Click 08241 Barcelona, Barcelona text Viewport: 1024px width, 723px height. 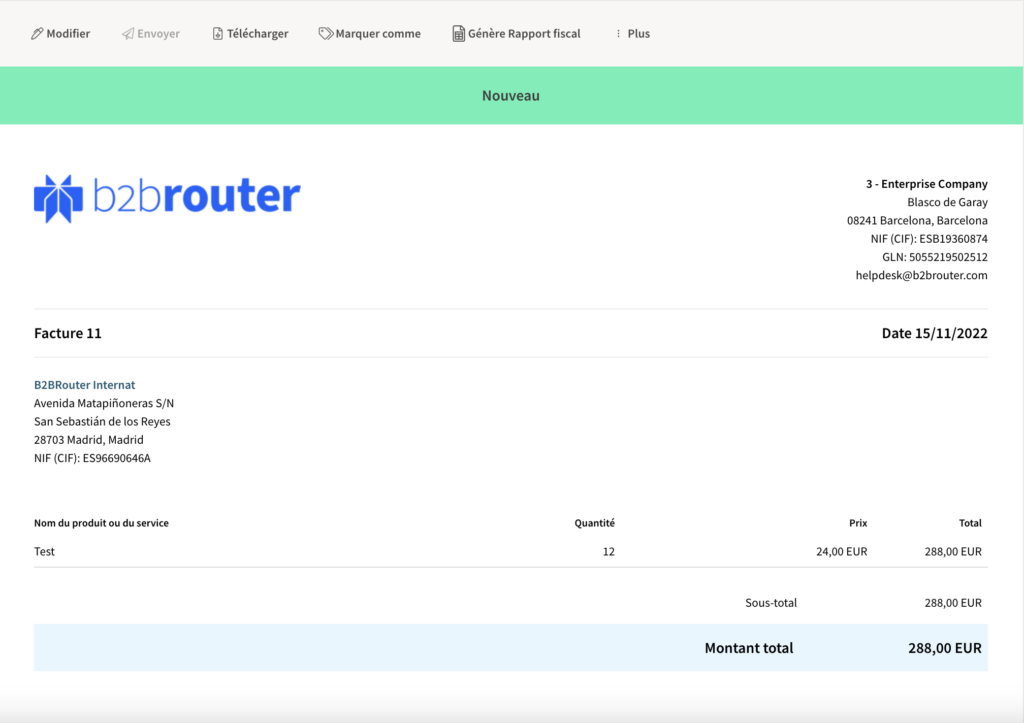click(918, 220)
